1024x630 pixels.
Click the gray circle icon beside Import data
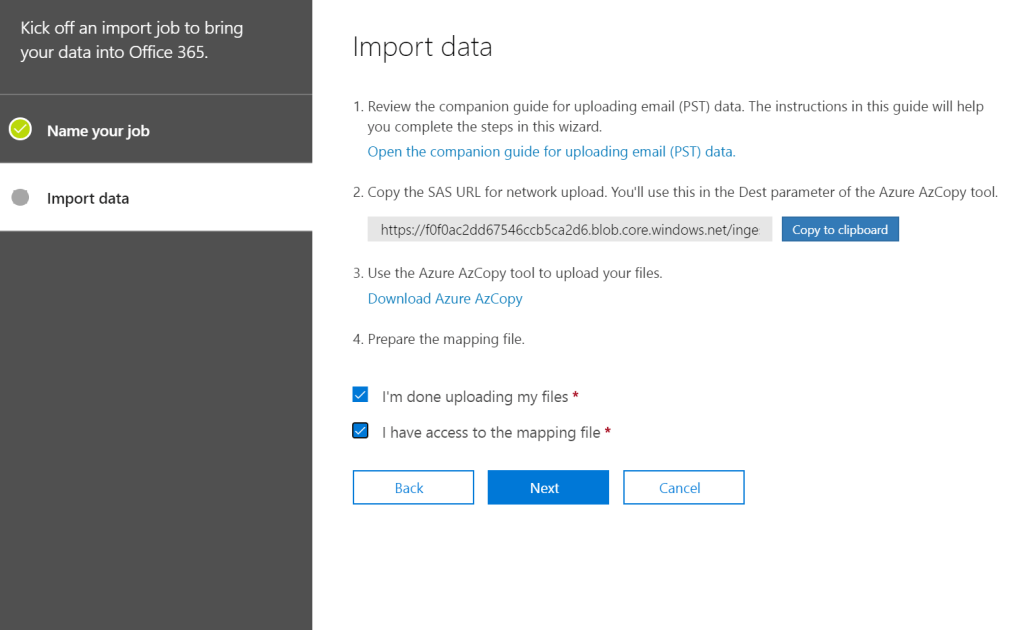click(20, 198)
